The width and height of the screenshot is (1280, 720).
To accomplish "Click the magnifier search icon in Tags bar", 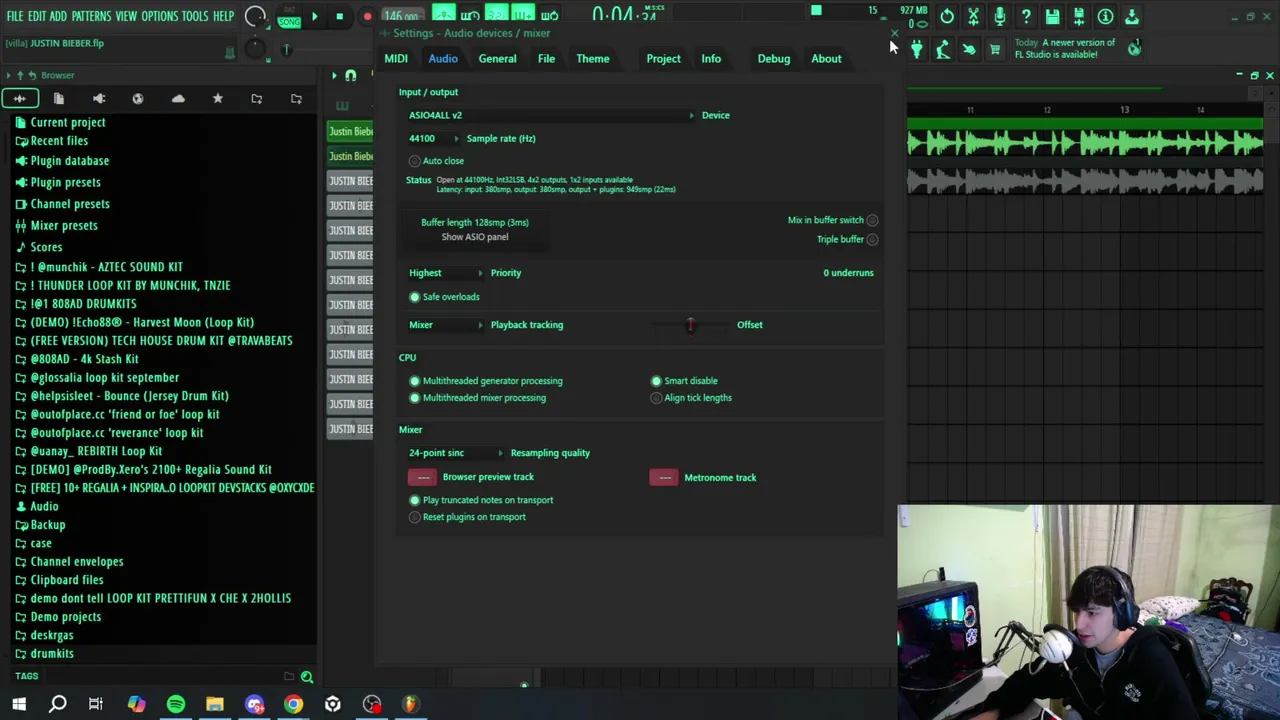I will [x=307, y=677].
